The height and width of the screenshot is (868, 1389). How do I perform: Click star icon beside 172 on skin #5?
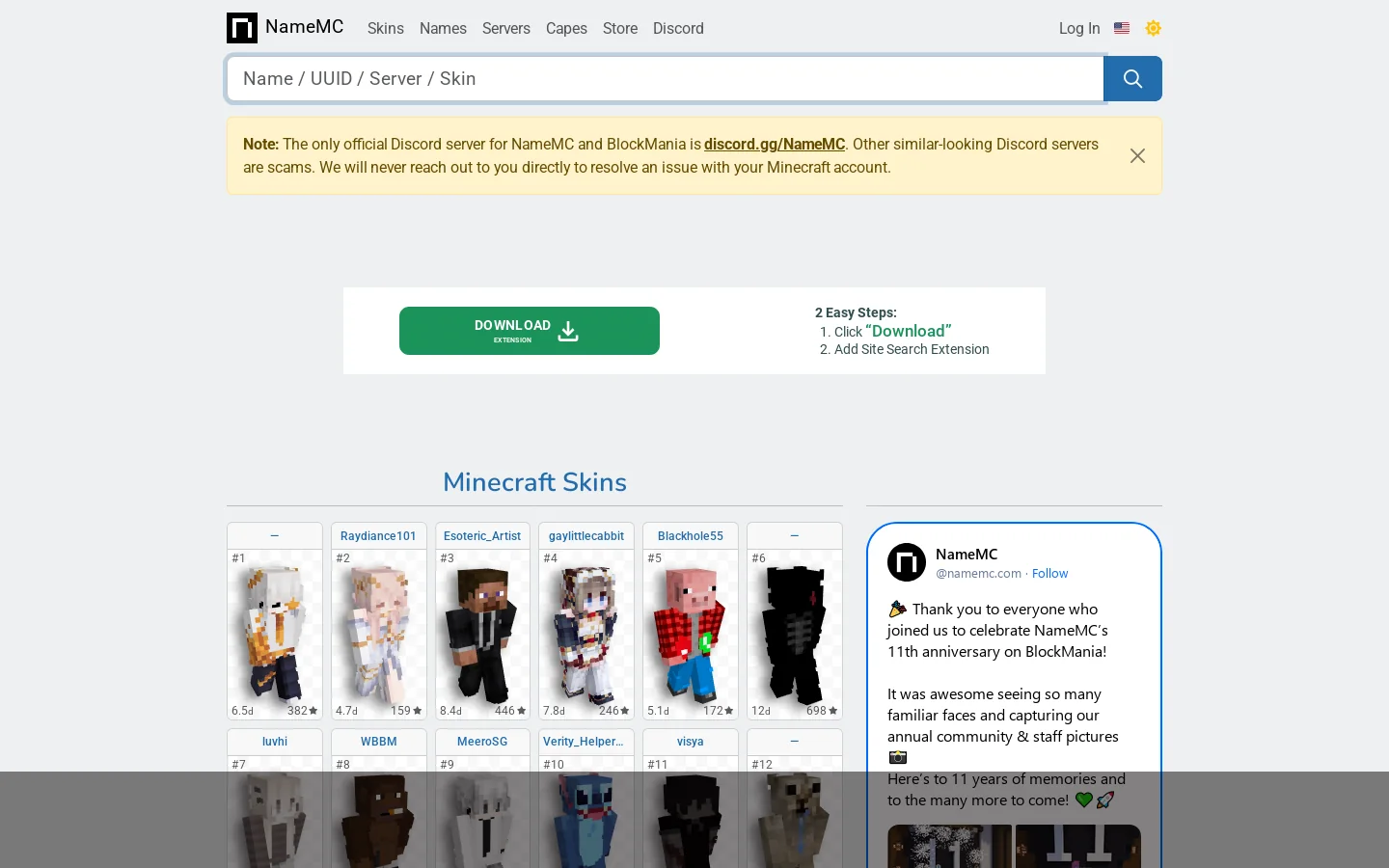(x=729, y=711)
